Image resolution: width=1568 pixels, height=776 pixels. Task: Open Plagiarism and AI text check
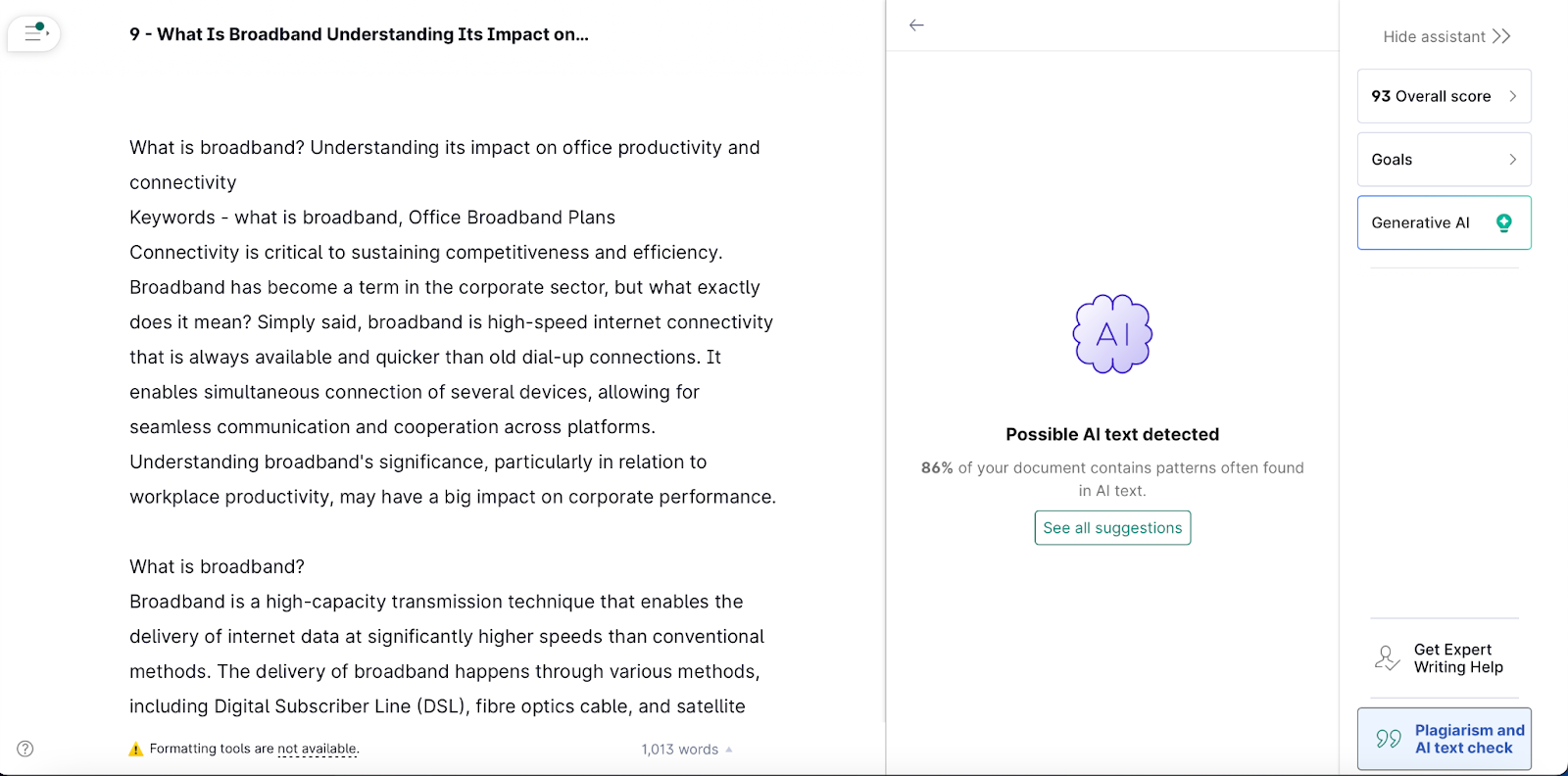tap(1444, 739)
